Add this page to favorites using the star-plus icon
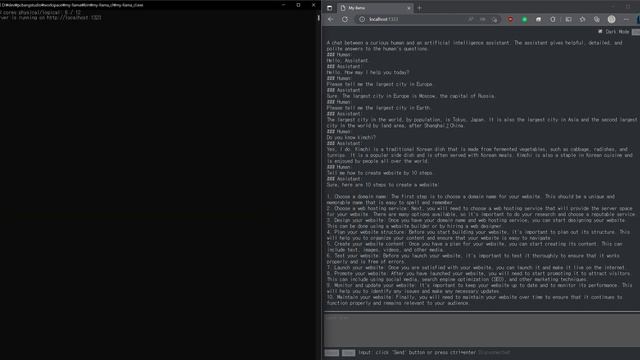The height and width of the screenshot is (360, 640). coord(495,19)
